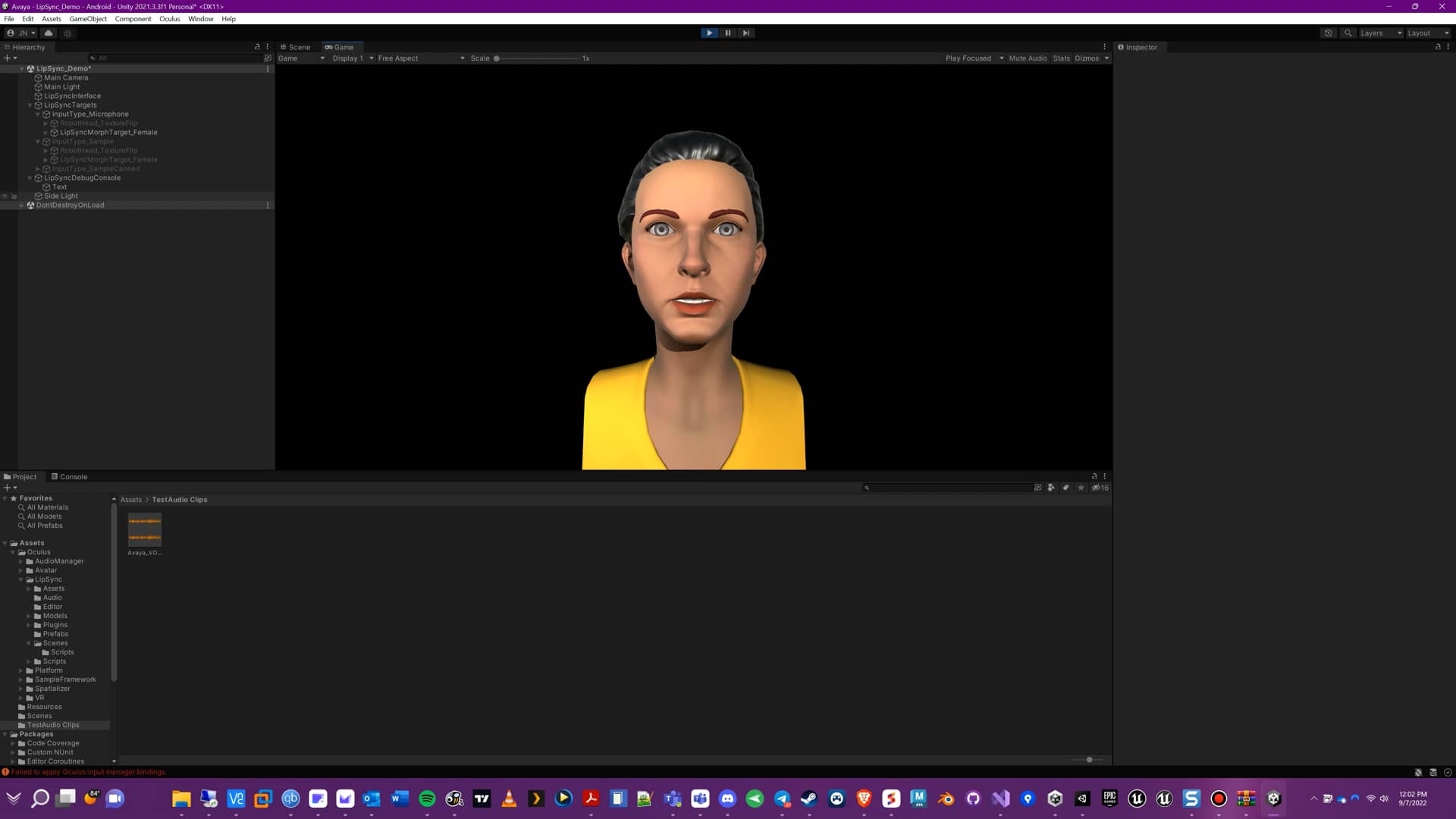Save search with favorites star icon

1081,488
